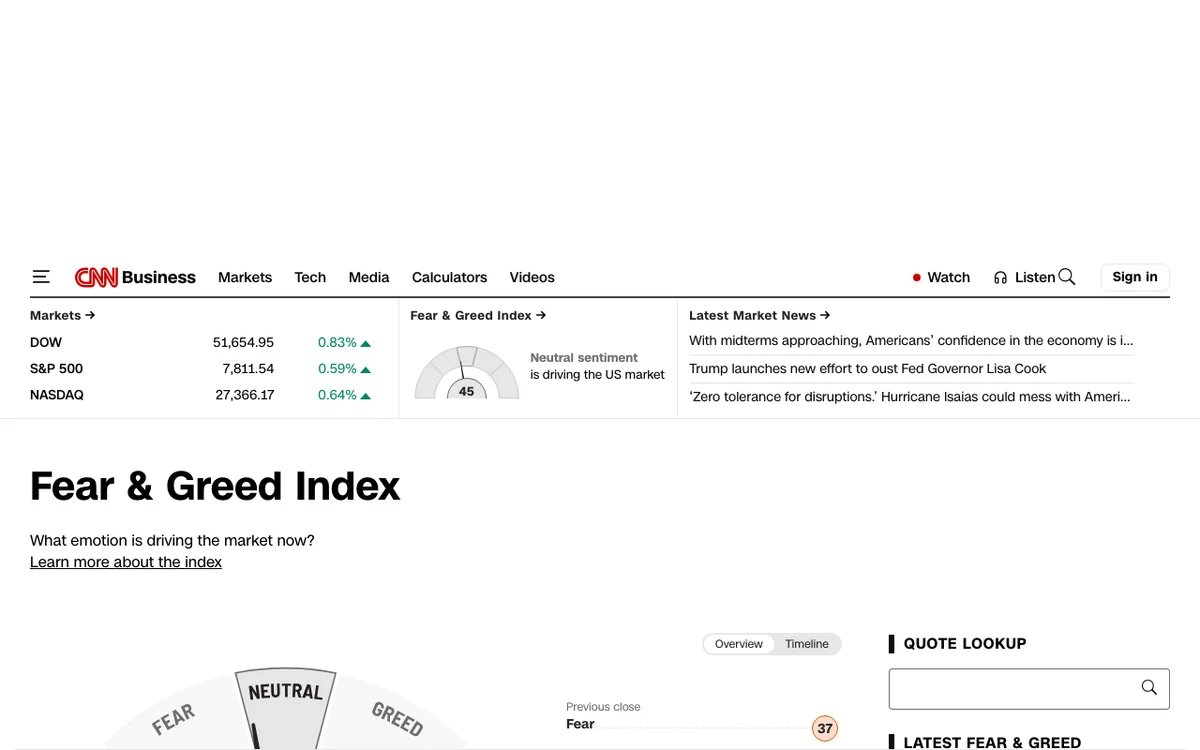Open the search magnifier in header
The image size is (1200, 750).
(1067, 277)
